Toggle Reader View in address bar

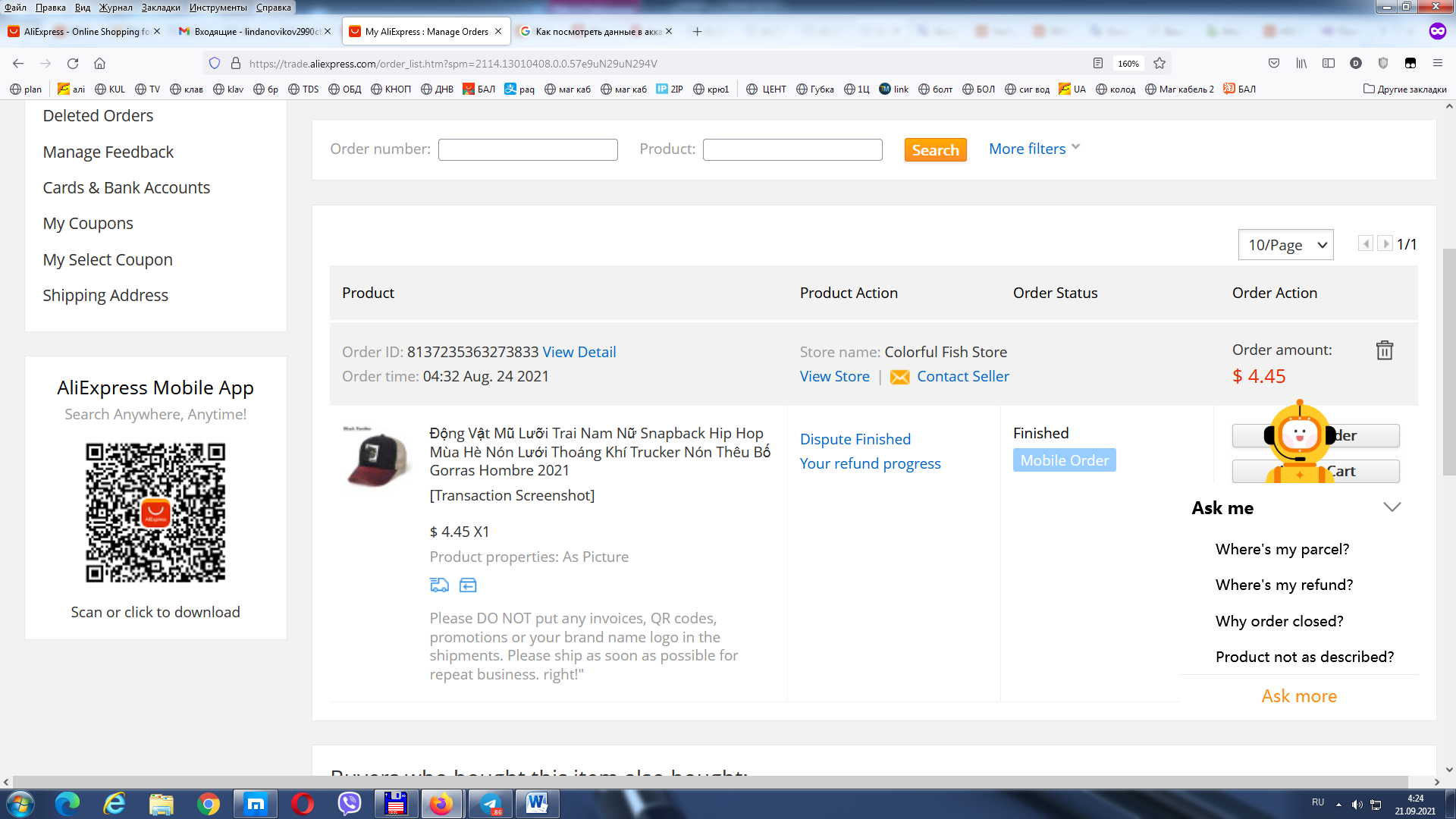1097,64
